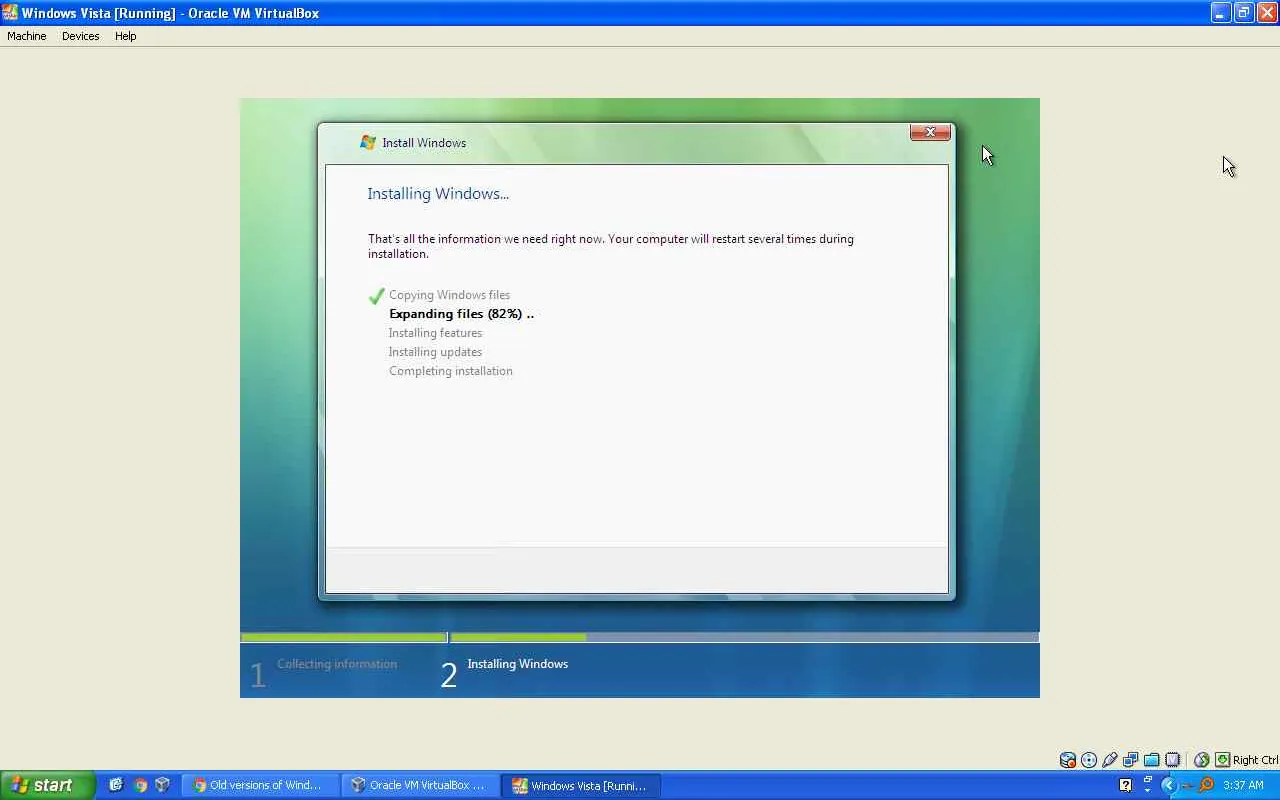1280x800 pixels.
Task: Click the orange magnifier tray icon
Action: [1206, 785]
